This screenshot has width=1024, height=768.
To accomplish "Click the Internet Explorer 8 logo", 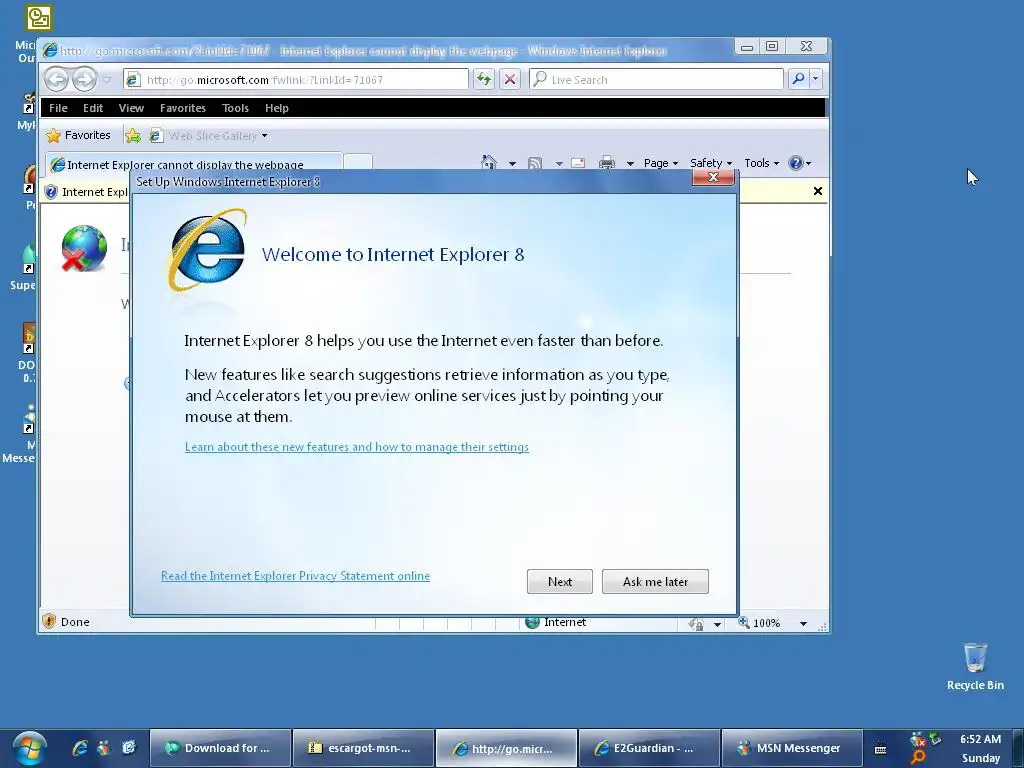I will [x=208, y=249].
